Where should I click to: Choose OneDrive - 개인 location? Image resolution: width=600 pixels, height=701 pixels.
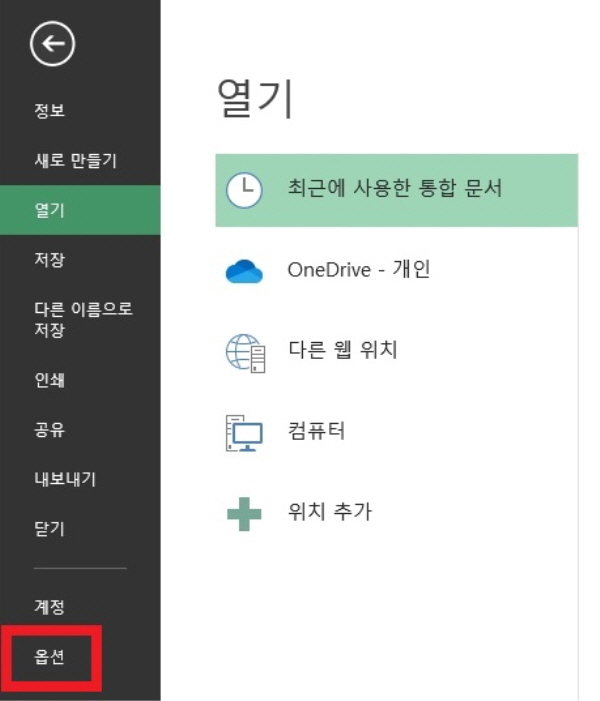359,269
